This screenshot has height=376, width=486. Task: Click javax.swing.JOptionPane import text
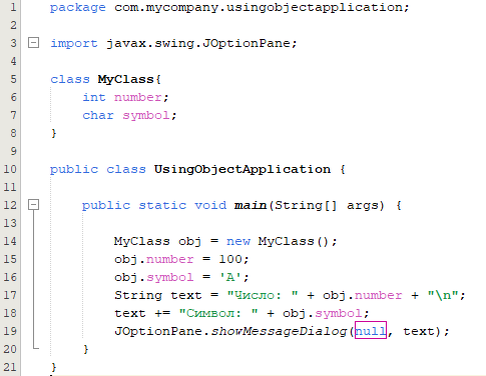(198, 43)
